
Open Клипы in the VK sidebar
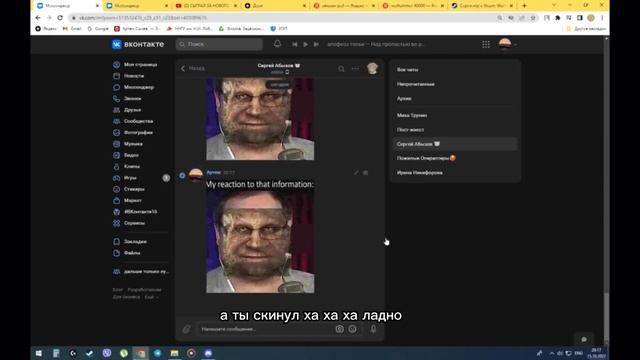point(131,167)
